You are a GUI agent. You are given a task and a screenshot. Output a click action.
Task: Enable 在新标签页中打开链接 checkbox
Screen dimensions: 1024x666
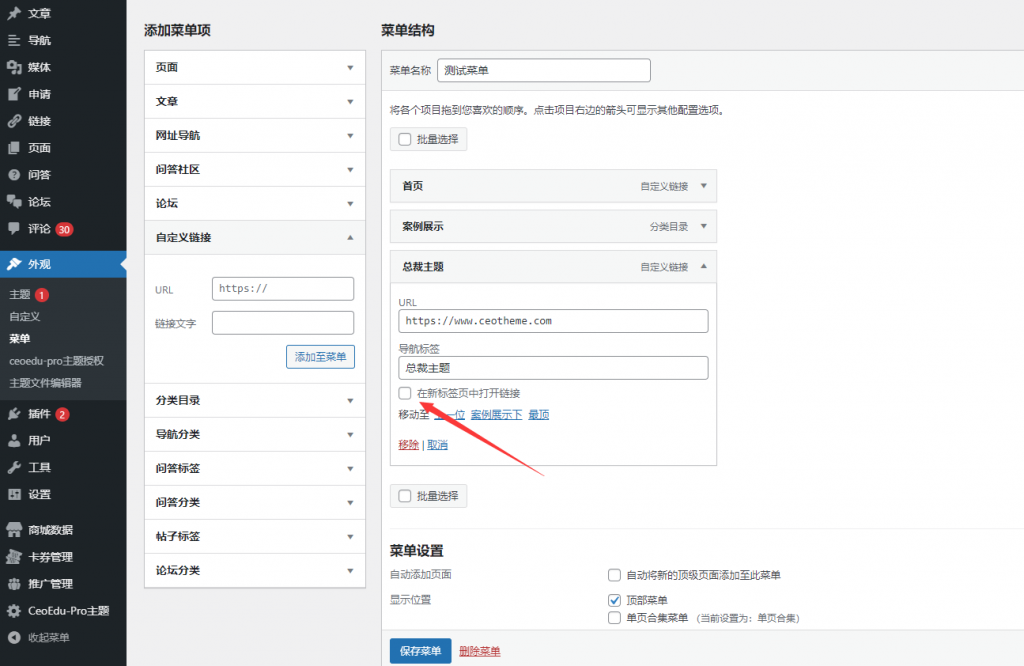click(x=405, y=393)
